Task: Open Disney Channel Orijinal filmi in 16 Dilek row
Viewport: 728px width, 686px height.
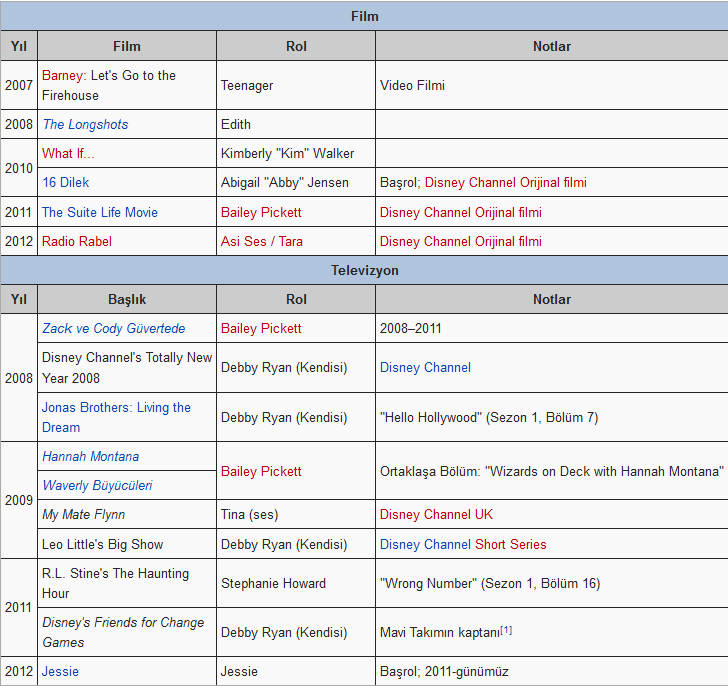Action: click(x=505, y=183)
